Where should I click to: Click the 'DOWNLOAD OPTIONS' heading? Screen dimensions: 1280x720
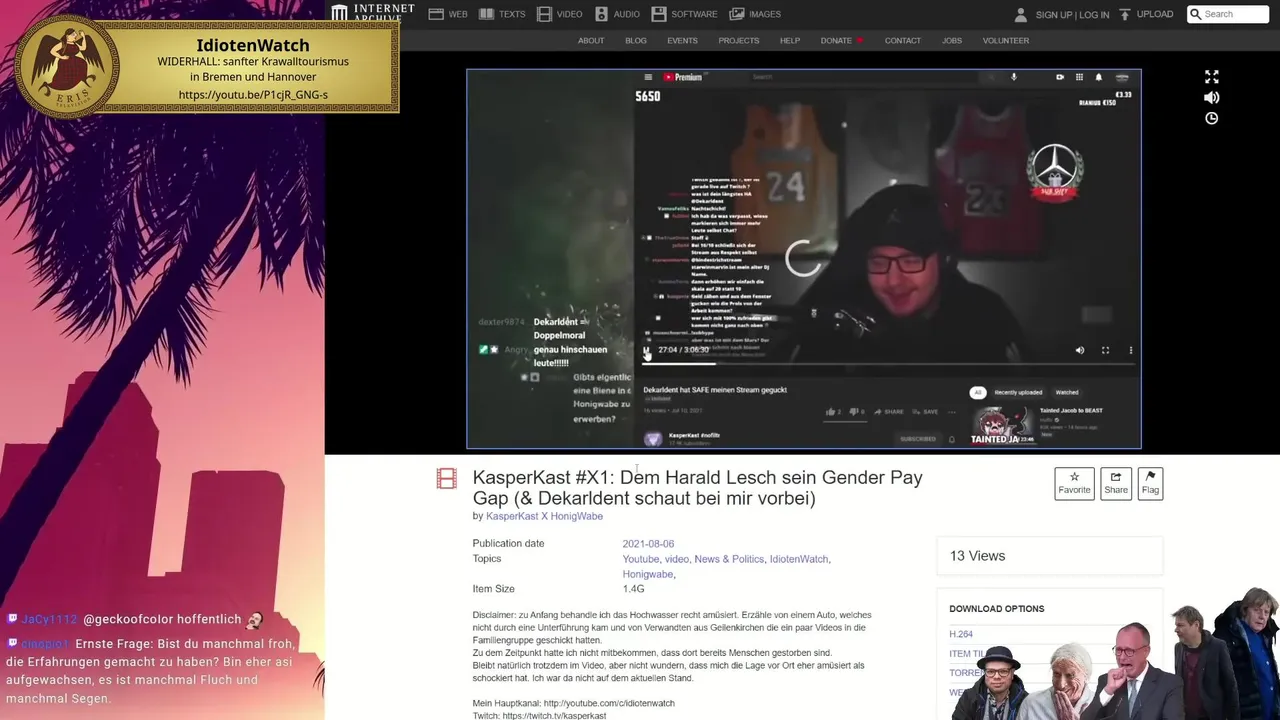997,609
